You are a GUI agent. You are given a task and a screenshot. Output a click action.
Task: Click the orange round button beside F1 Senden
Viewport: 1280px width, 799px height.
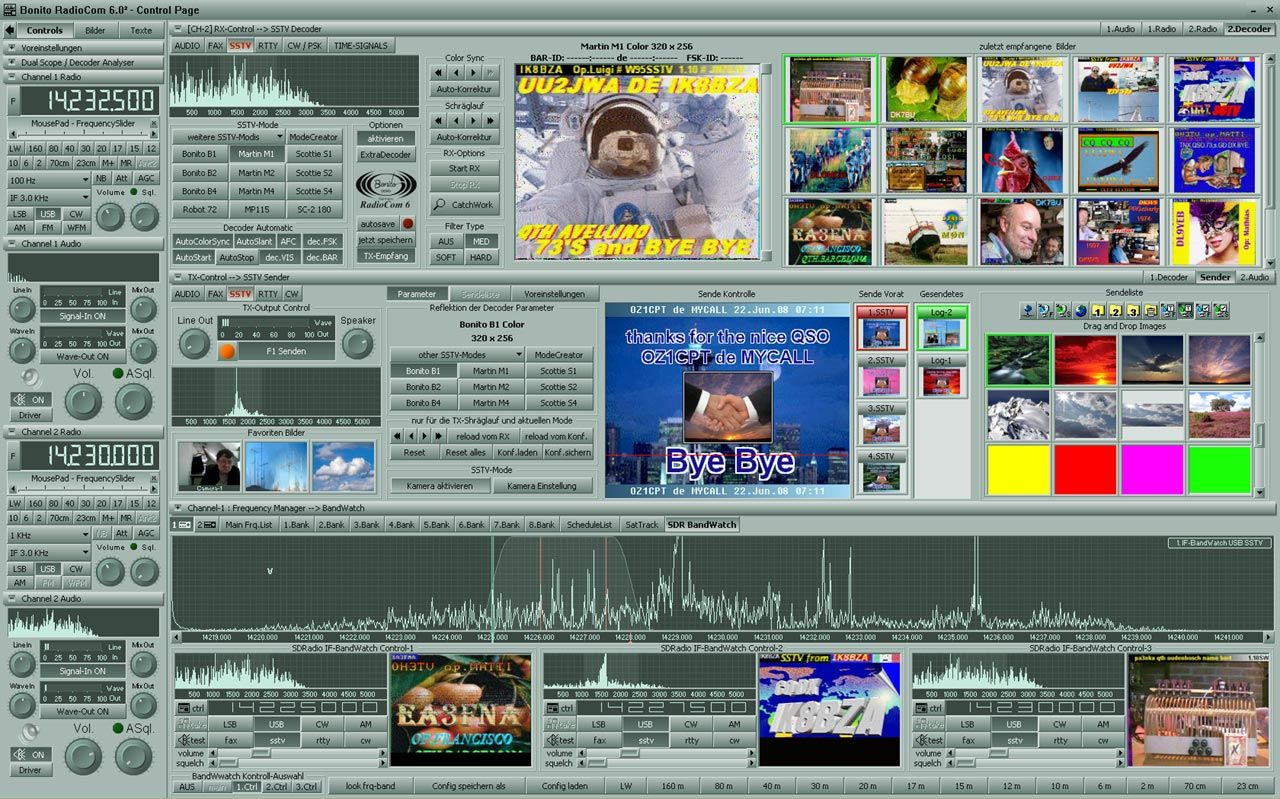pos(227,351)
